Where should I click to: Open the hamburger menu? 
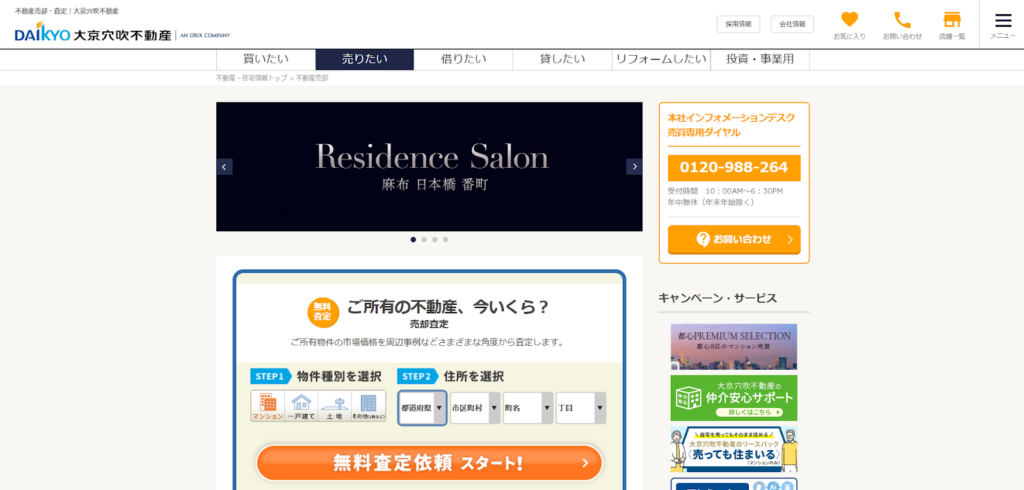click(1002, 25)
